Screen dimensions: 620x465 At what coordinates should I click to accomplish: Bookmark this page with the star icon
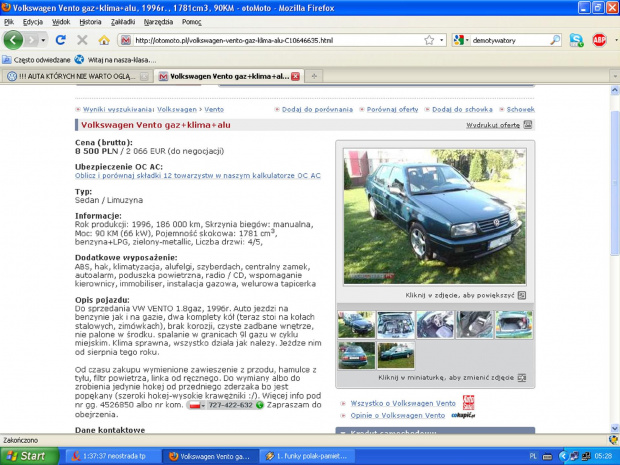[429, 40]
